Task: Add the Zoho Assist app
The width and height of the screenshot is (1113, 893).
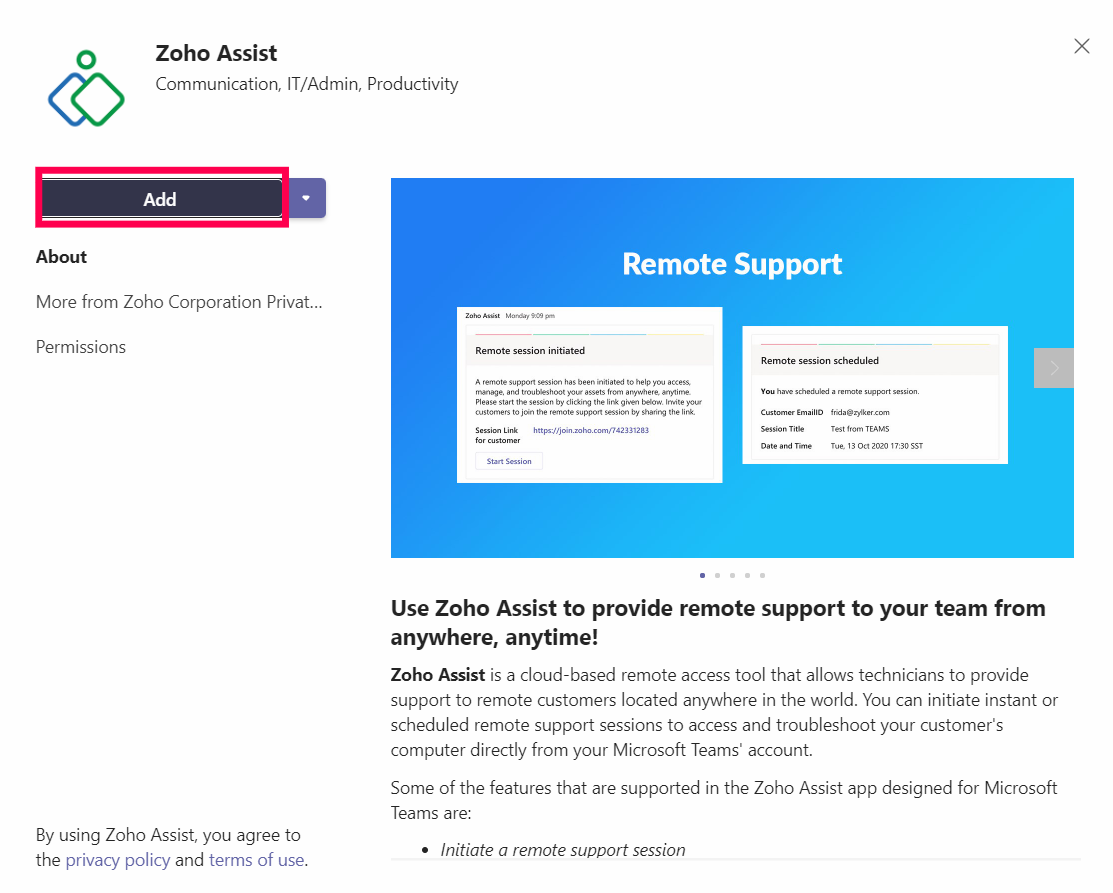Action: pos(160,199)
